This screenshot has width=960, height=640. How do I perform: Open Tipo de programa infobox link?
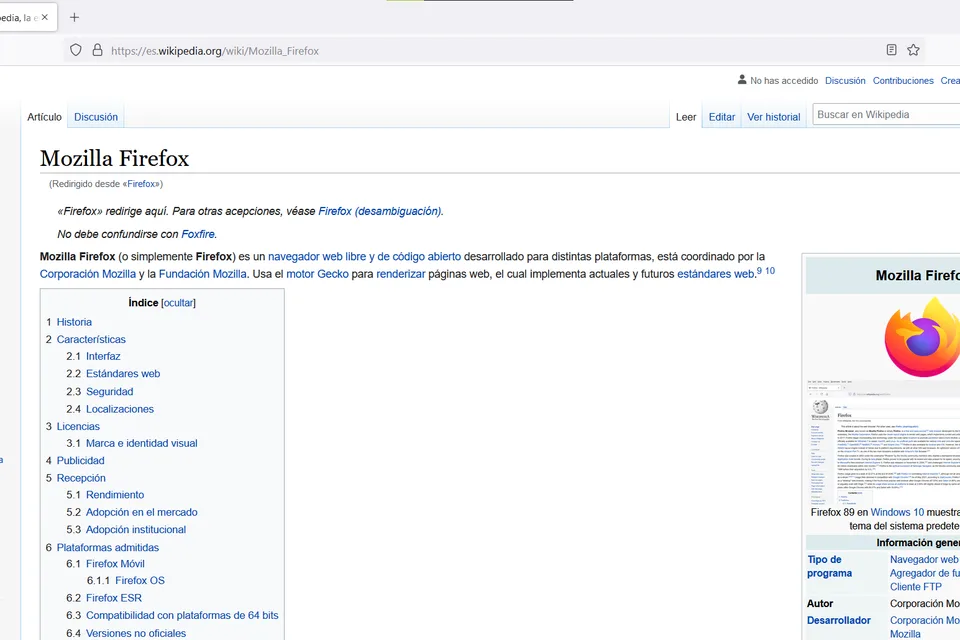point(829,567)
